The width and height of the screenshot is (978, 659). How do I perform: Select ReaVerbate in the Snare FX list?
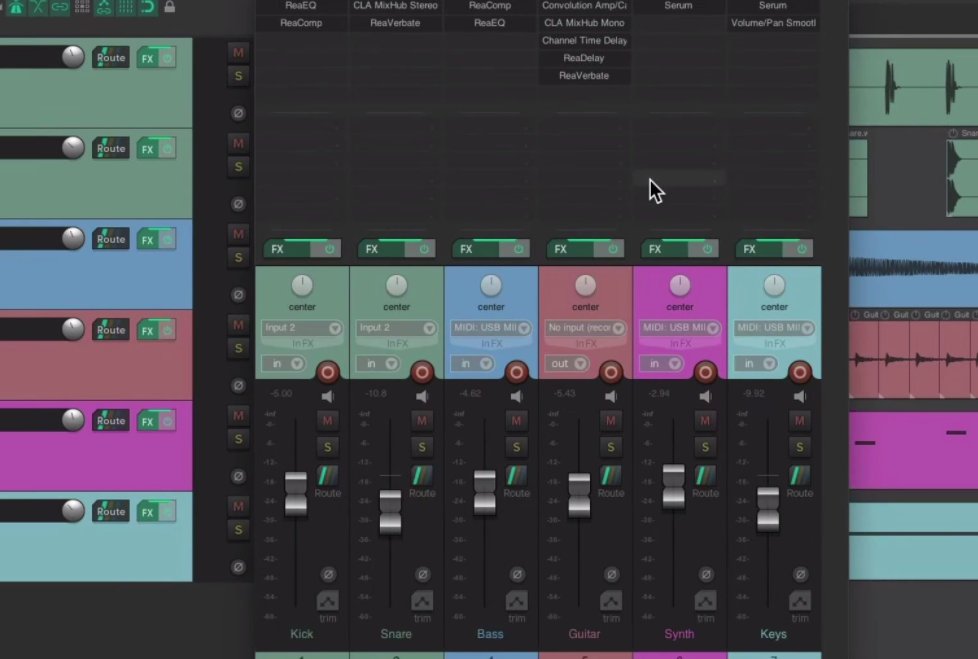coord(395,23)
